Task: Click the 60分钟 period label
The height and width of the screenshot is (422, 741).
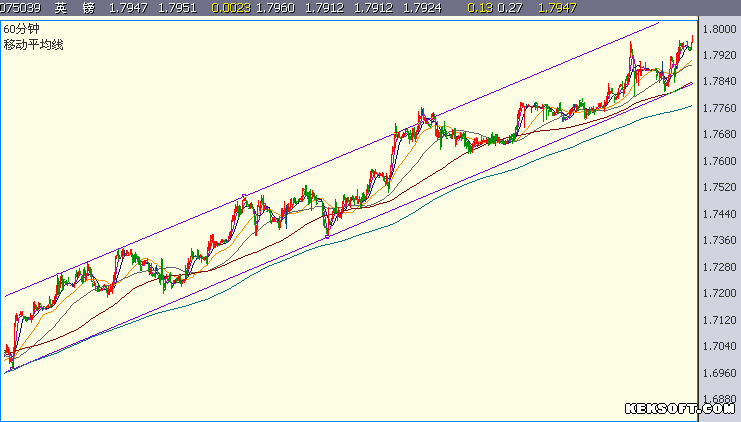Action: 21,29
